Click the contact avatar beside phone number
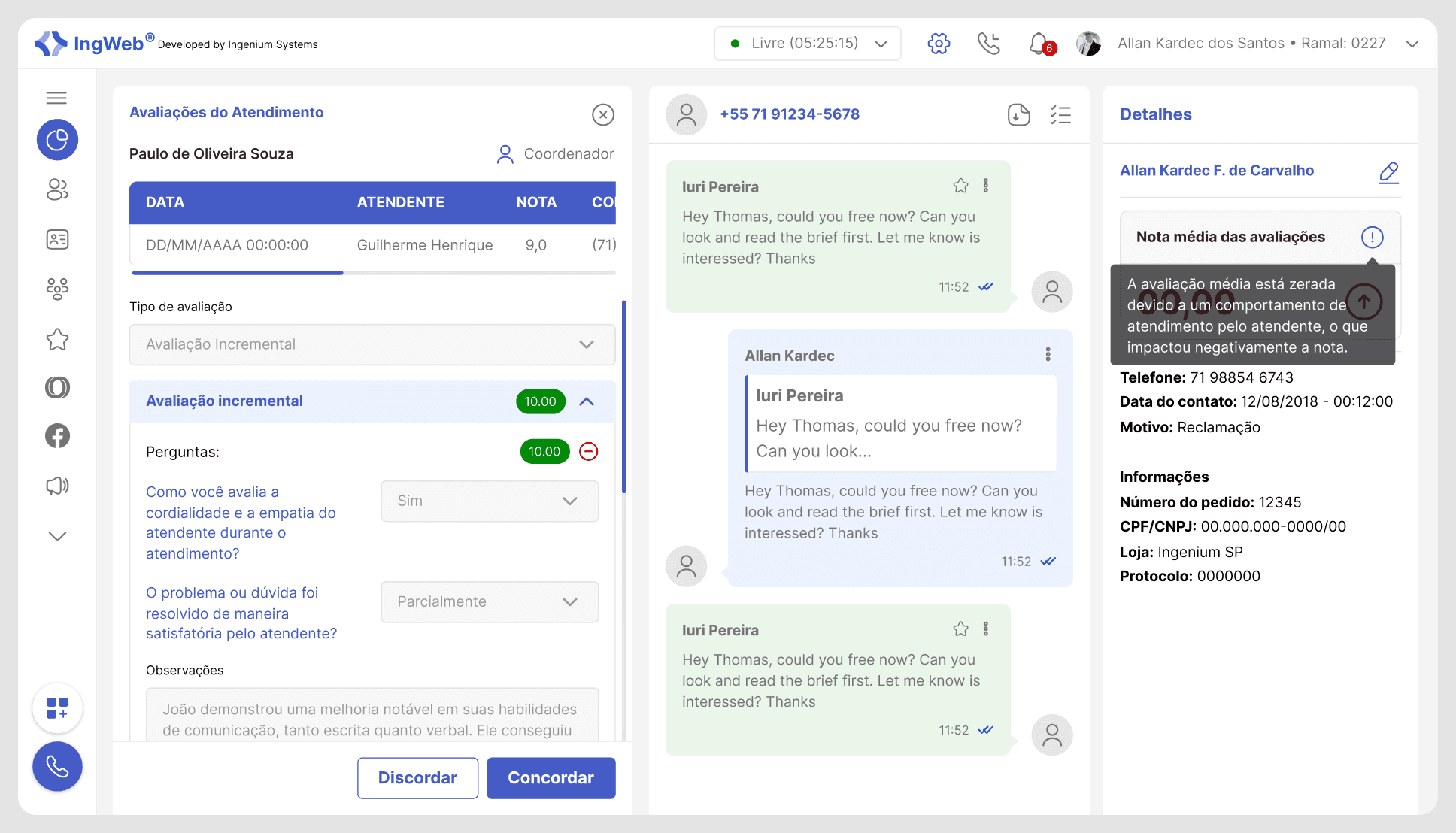Viewport: 1456px width, 833px height. pyautogui.click(x=686, y=114)
